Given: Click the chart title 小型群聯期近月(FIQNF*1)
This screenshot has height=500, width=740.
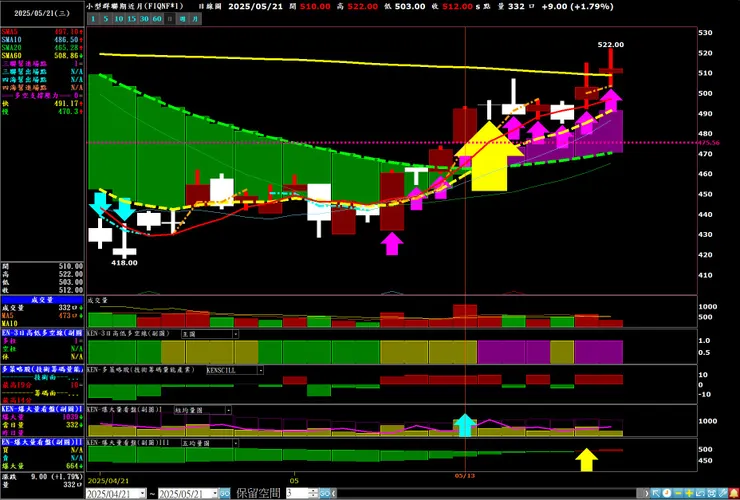Looking at the screenshot, I should 135,7.
